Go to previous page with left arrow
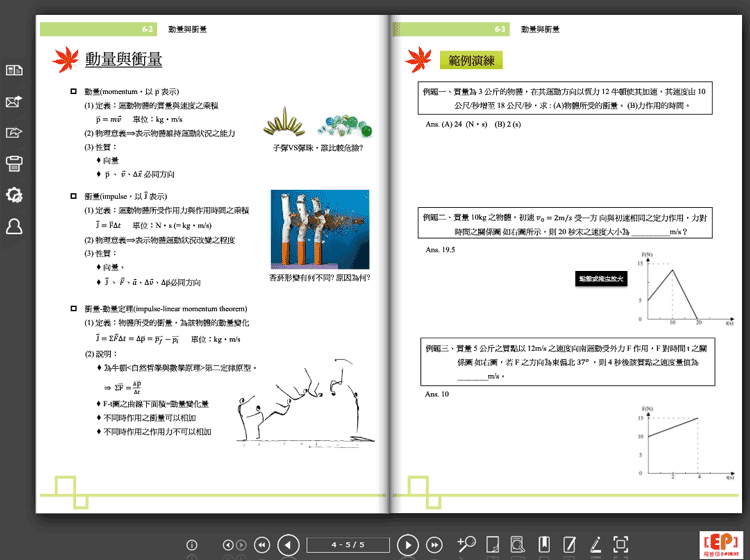 (x=288, y=545)
